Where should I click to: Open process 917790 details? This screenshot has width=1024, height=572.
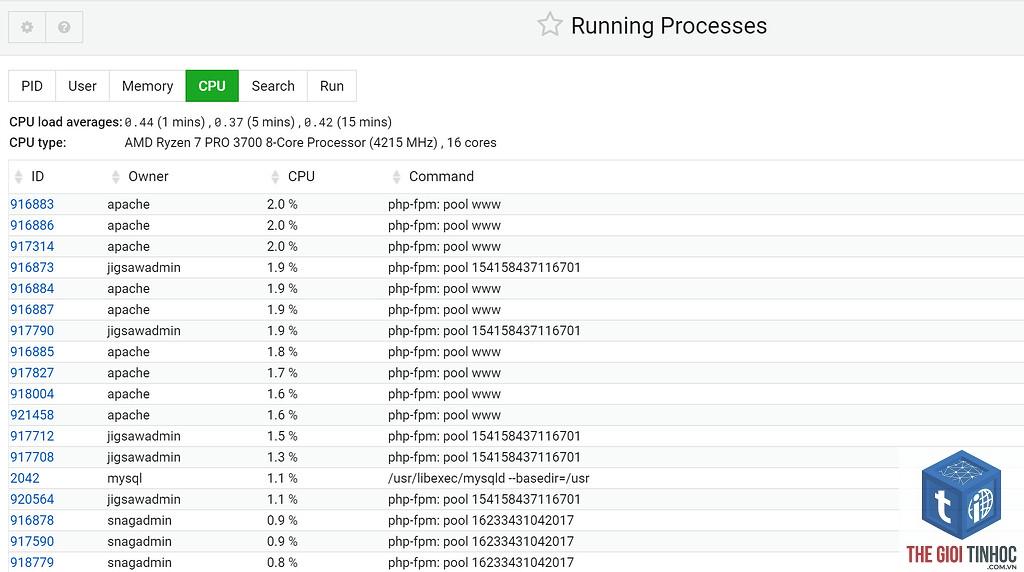tap(32, 330)
